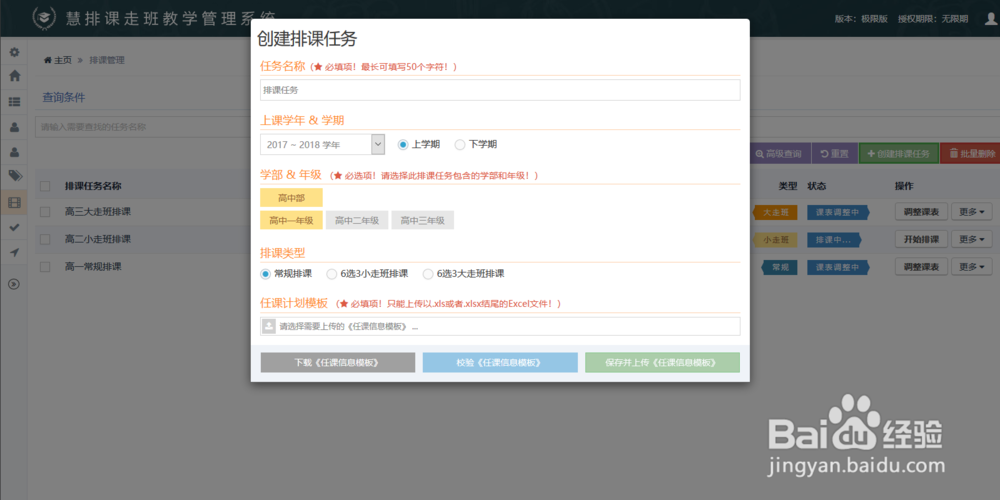The width and height of the screenshot is (1000, 500).
Task: Open the list icon in left sidebar
Action: pos(14,101)
